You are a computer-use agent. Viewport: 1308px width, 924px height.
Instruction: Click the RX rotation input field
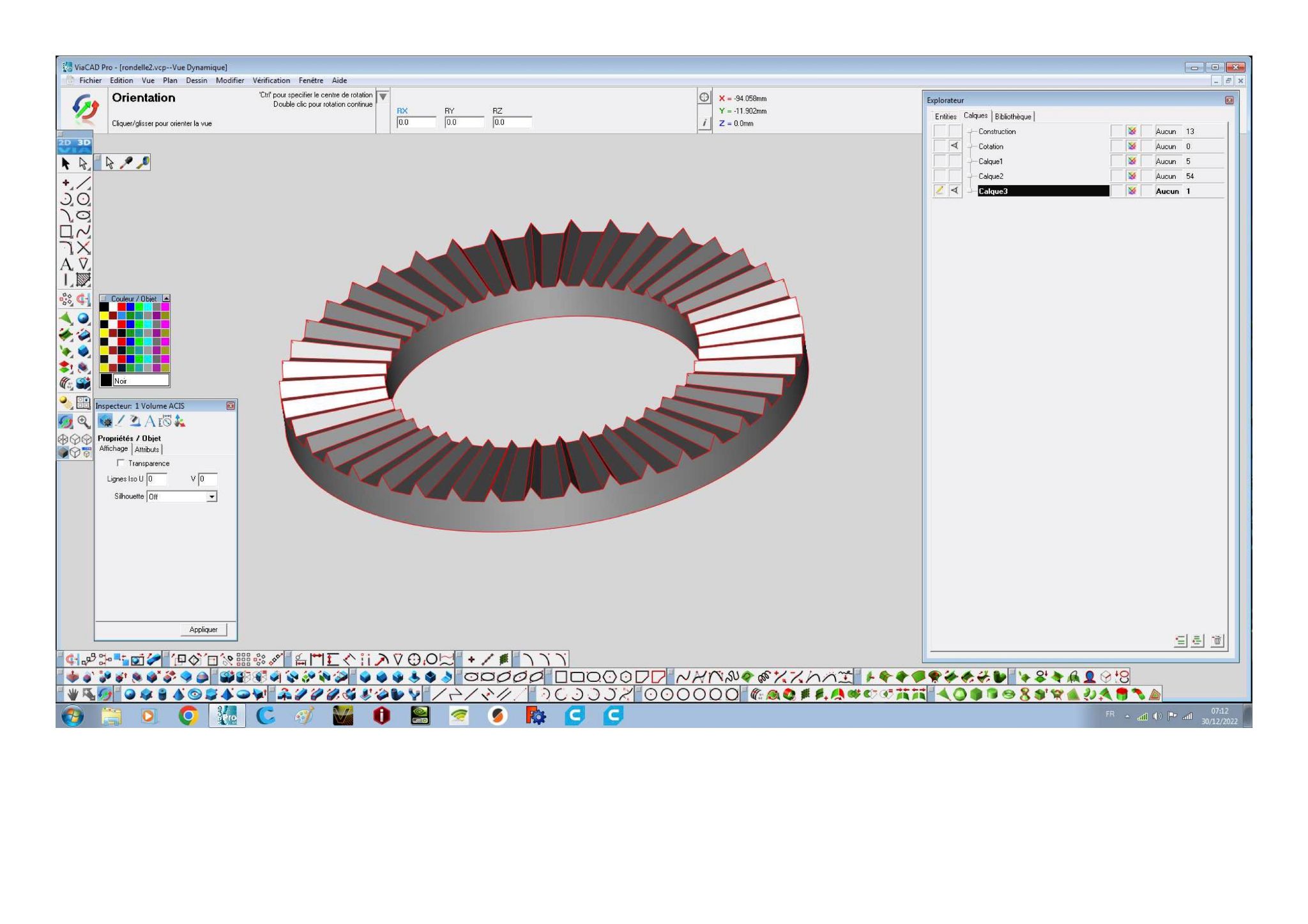(416, 123)
